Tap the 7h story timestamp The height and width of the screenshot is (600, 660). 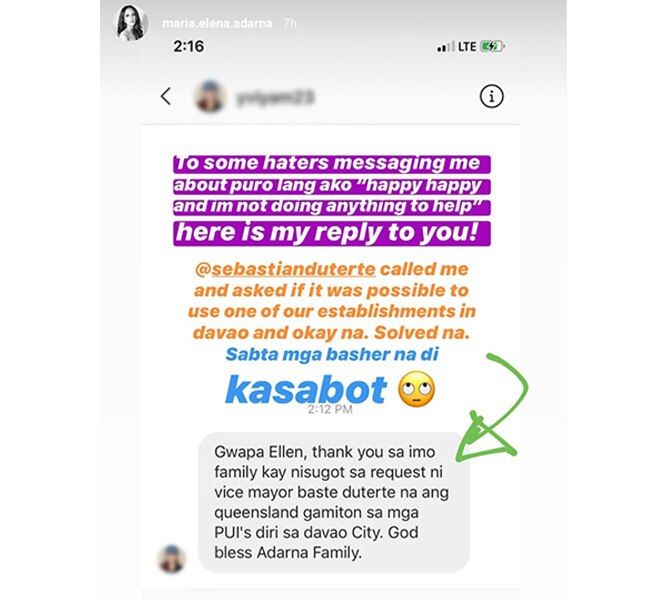pos(290,23)
